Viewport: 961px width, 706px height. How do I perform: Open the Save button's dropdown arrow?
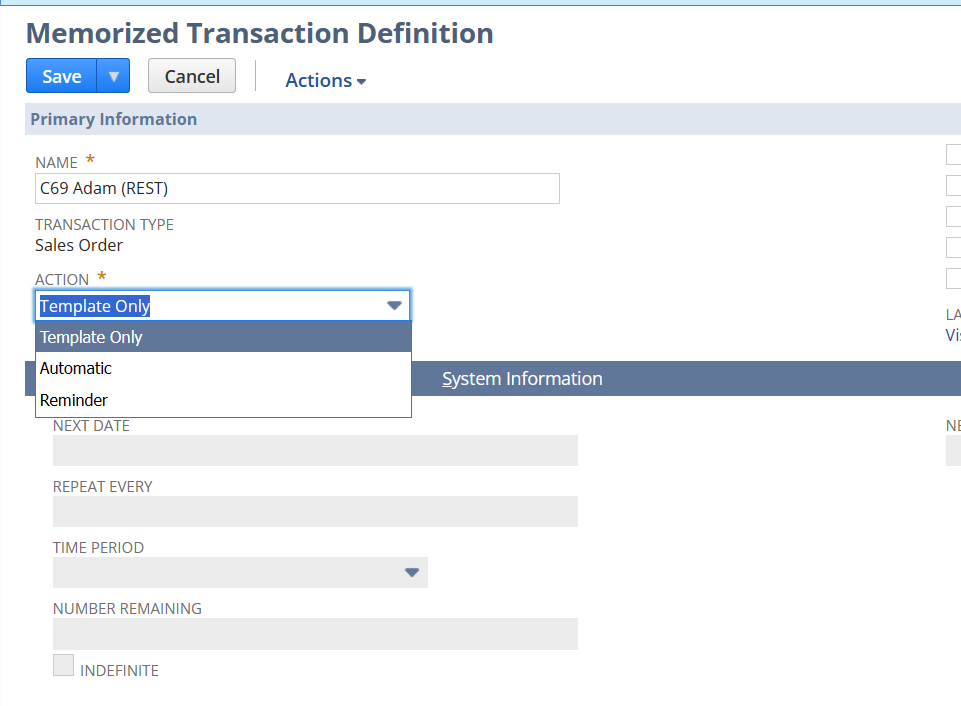click(x=114, y=77)
